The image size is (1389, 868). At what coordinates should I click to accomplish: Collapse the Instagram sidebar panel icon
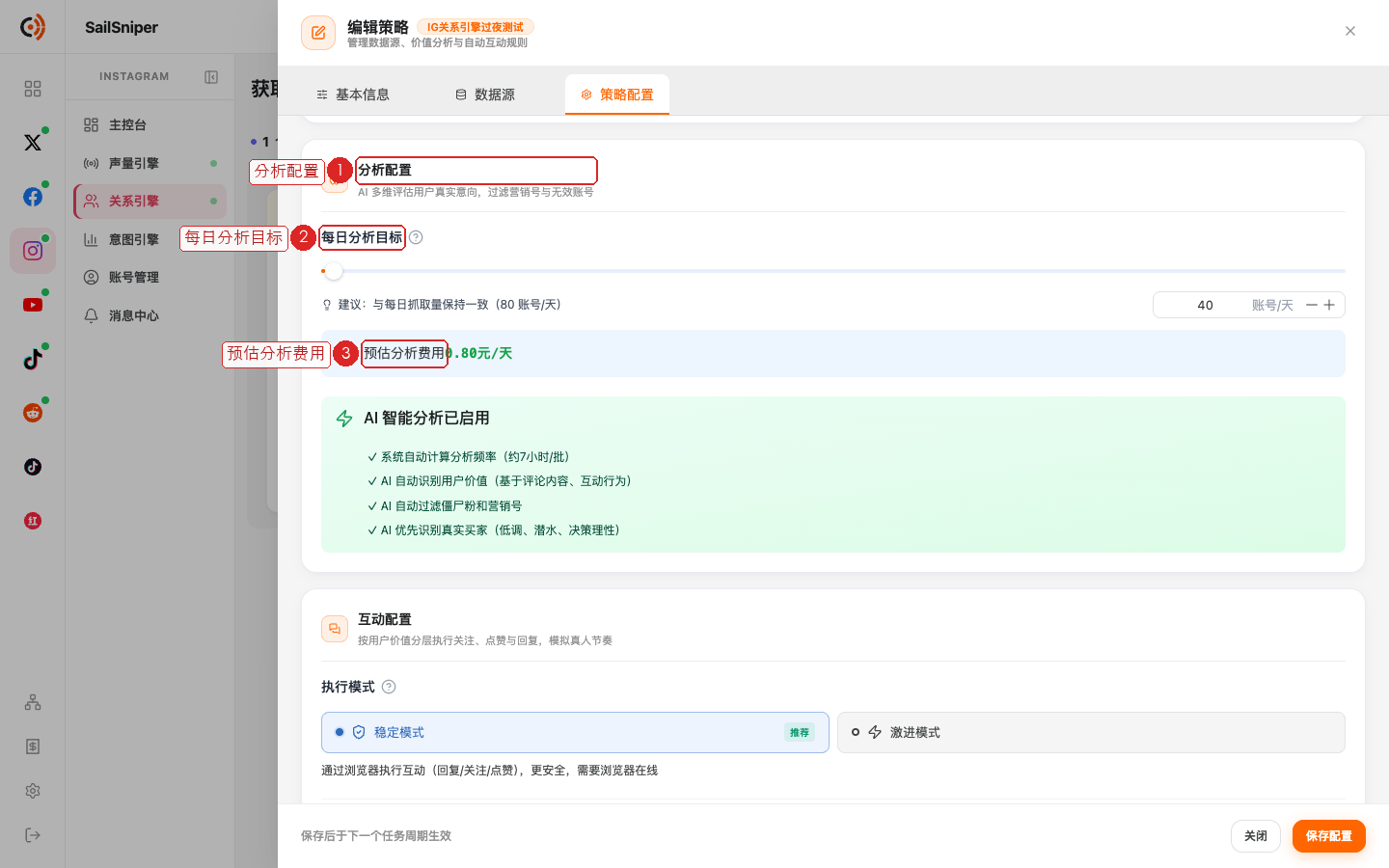point(211,77)
